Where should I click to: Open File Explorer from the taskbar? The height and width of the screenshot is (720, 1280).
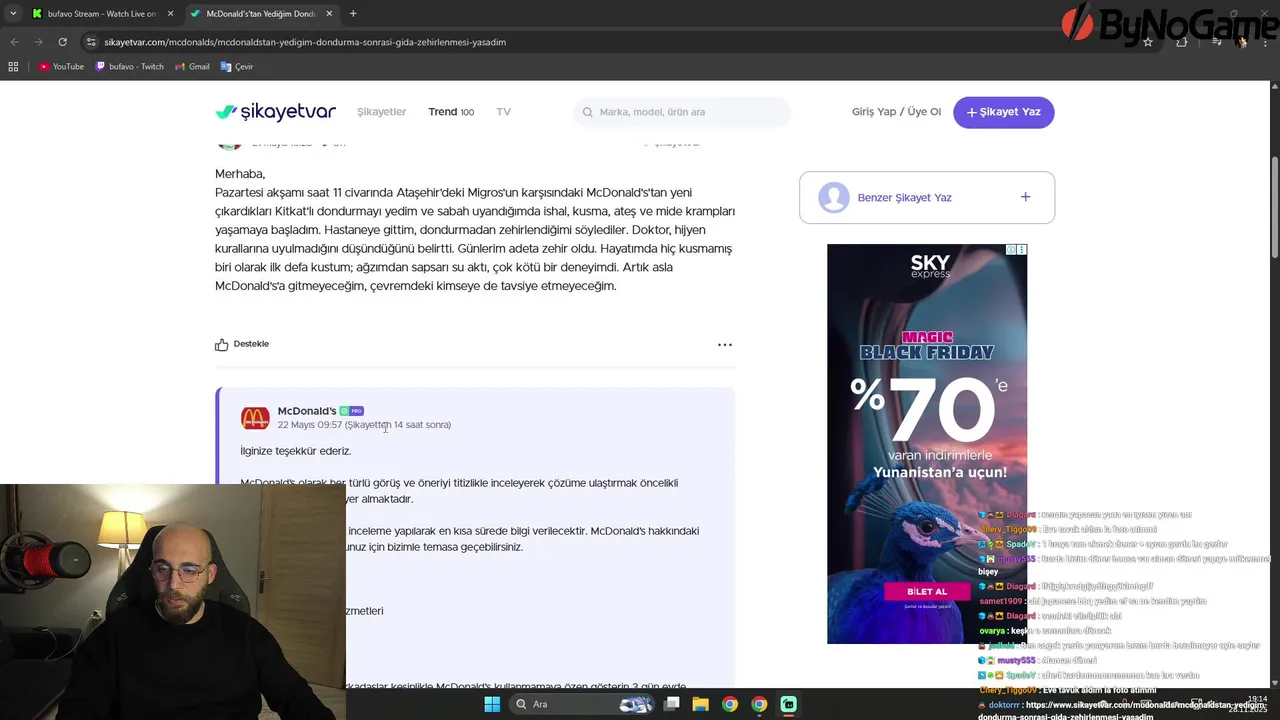[x=700, y=704]
